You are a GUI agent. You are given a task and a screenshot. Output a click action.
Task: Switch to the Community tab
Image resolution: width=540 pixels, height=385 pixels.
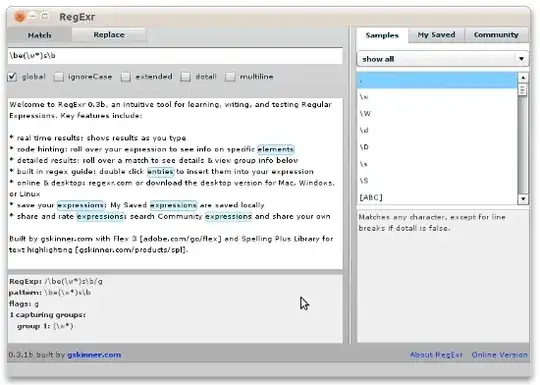[x=496, y=35]
